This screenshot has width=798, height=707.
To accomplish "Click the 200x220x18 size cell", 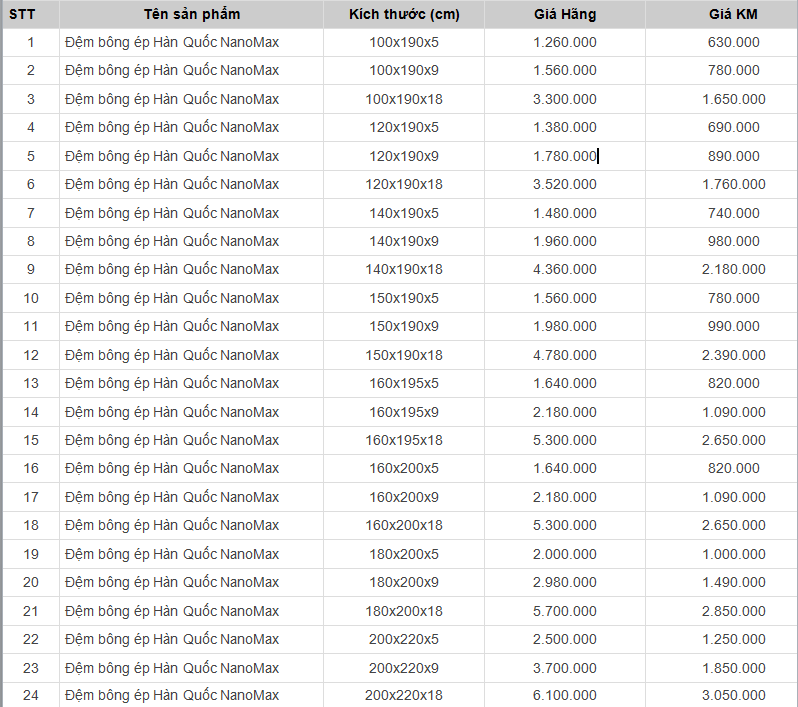I will (x=403, y=695).
